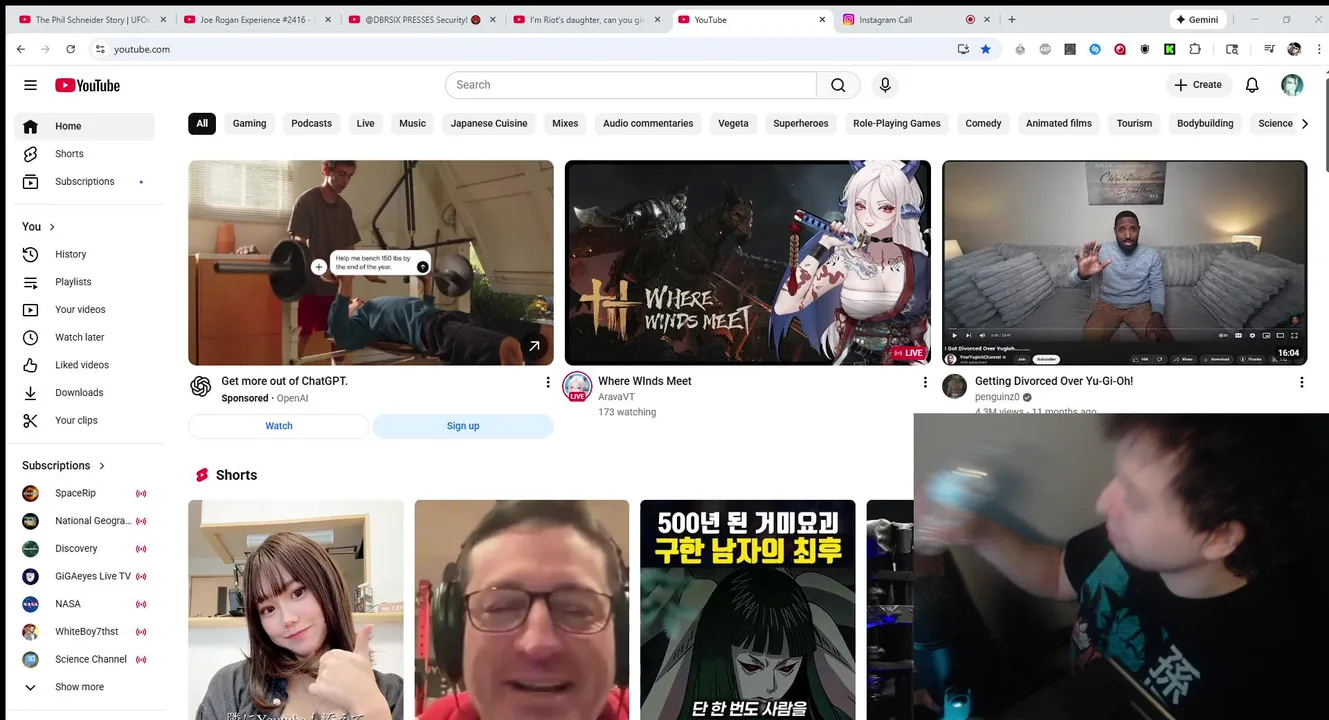The image size is (1329, 720).
Task: Open Downloads in the sidebar
Action: coord(85,393)
